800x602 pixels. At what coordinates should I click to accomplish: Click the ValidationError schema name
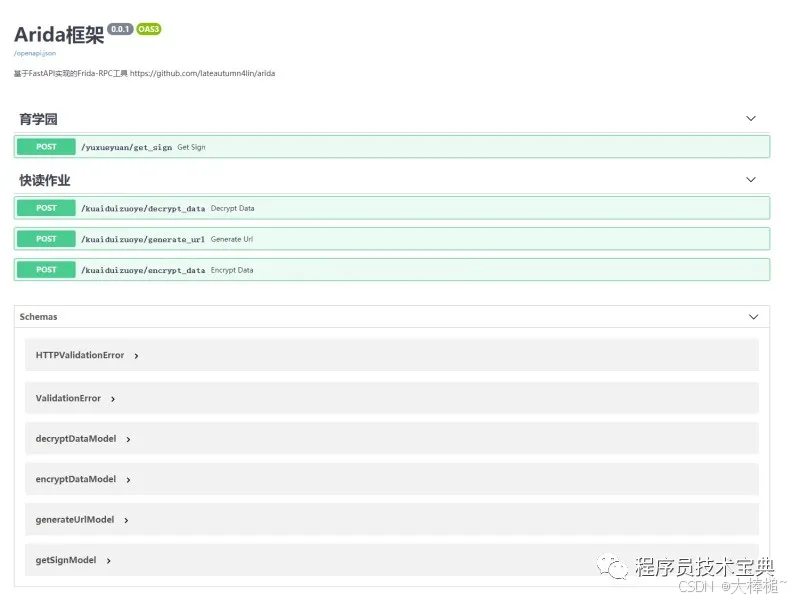68,398
